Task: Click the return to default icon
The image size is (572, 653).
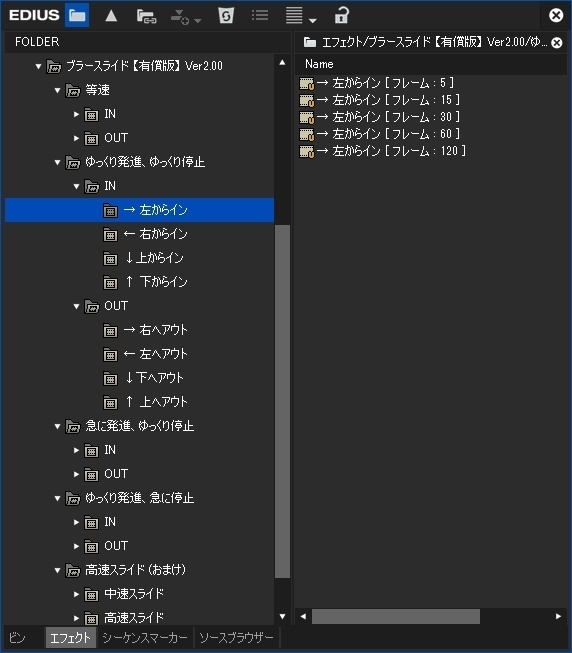Action: point(226,16)
